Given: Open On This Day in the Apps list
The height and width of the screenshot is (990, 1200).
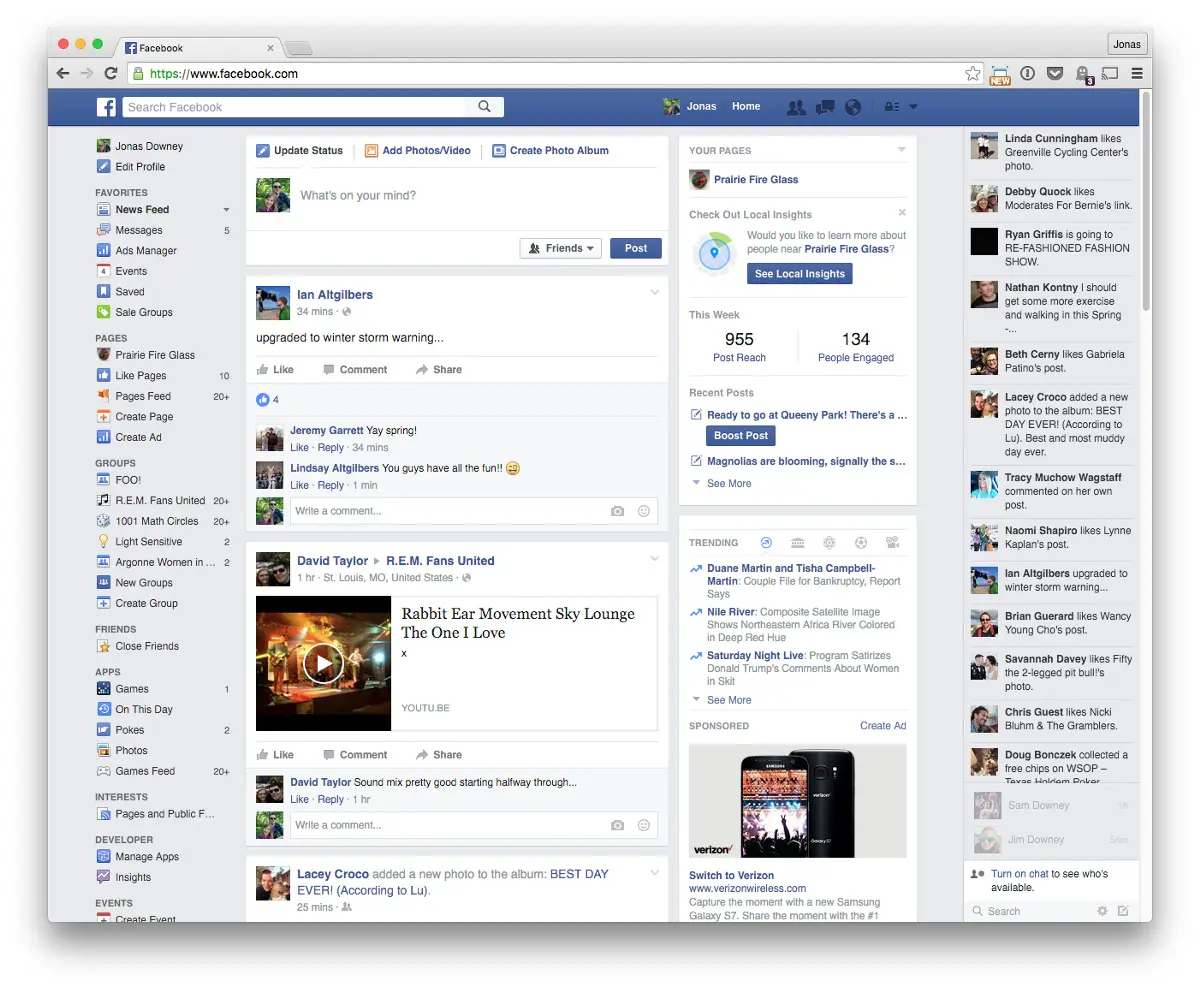Looking at the screenshot, I should tap(144, 709).
